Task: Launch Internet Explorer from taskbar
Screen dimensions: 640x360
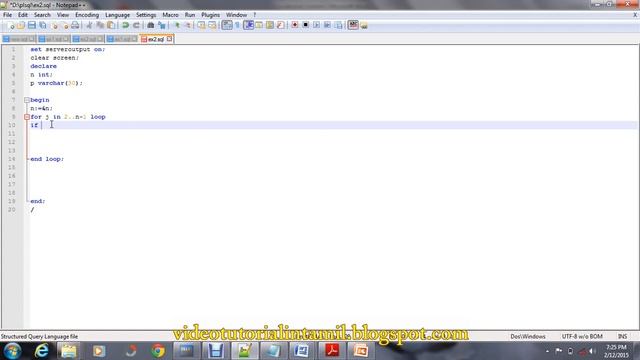Action: [x=42, y=351]
